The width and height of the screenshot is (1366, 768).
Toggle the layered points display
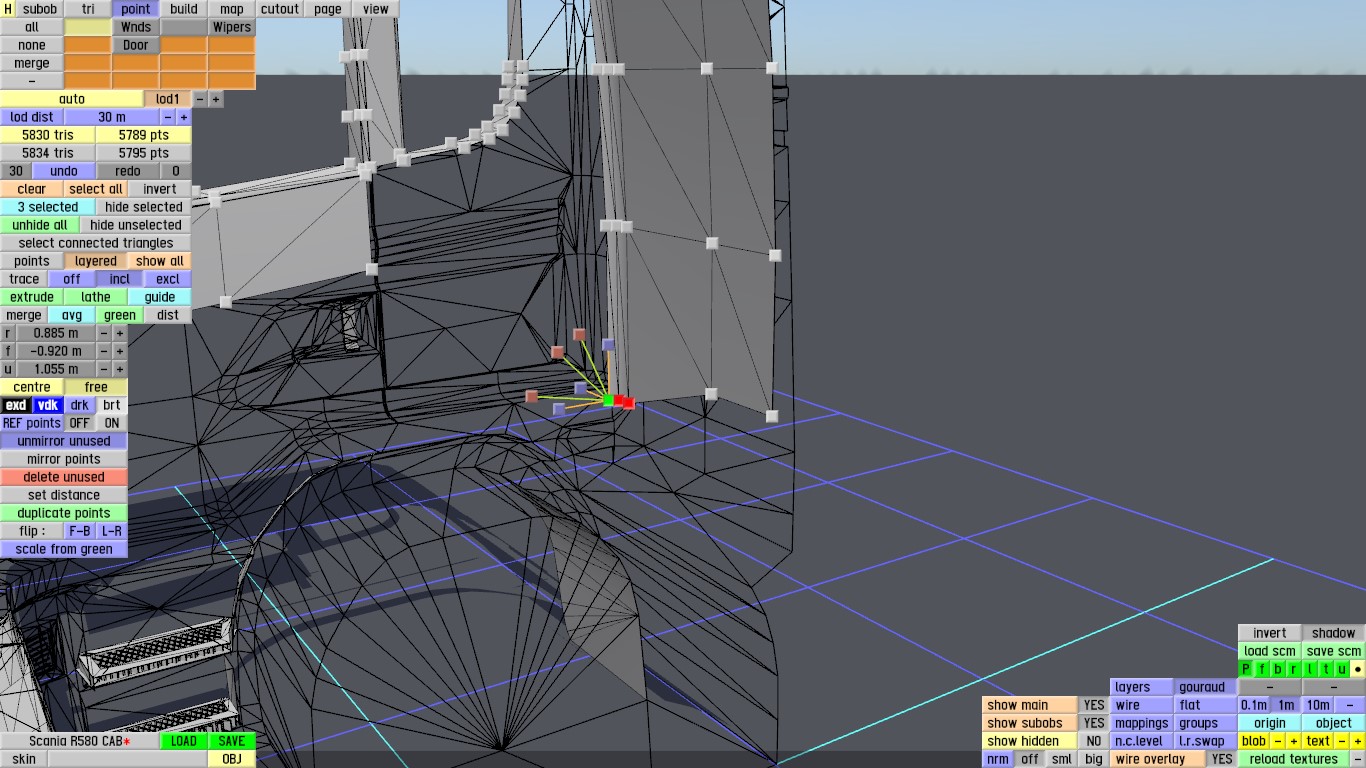click(96, 261)
